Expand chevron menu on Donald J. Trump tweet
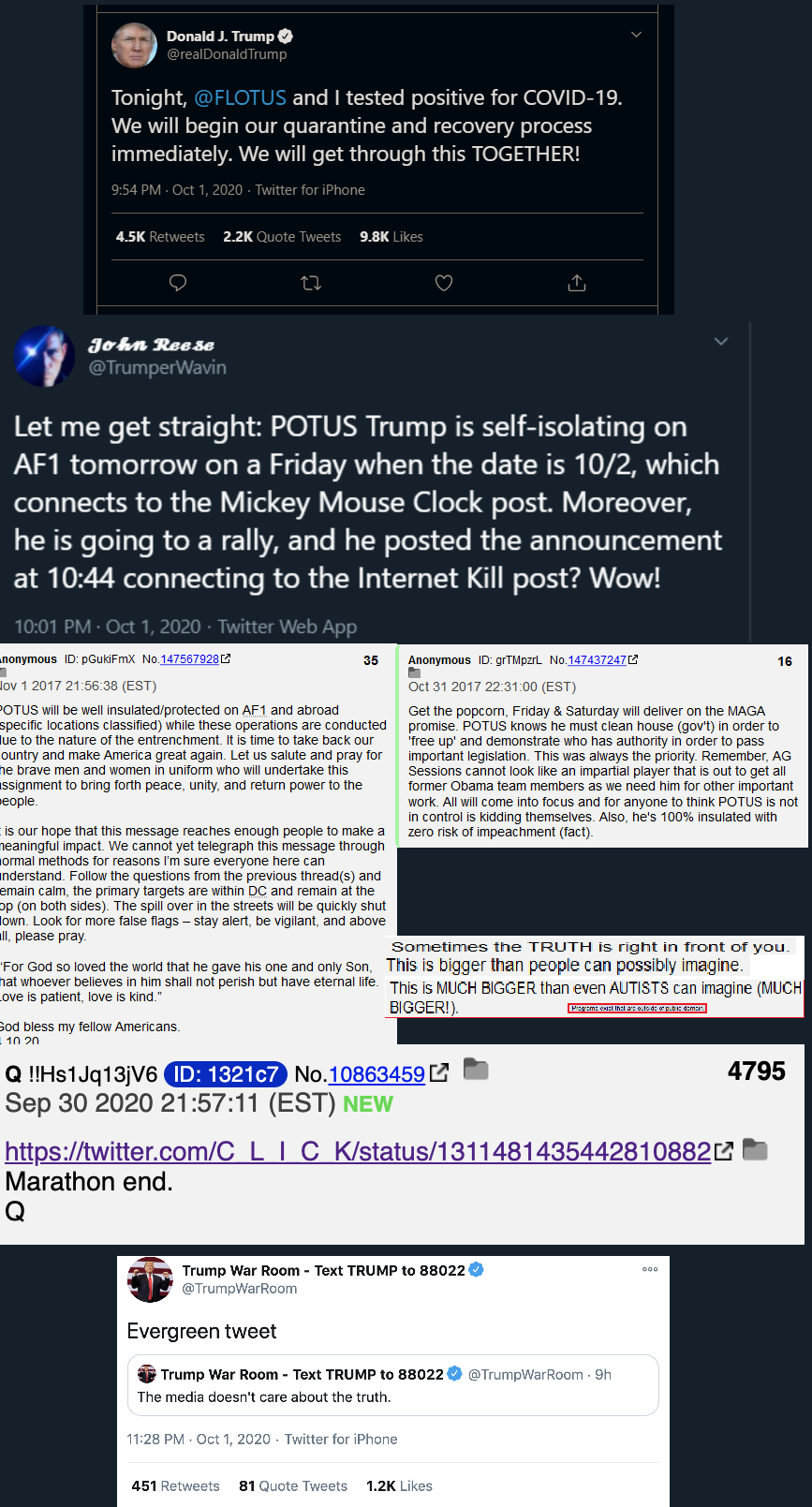 [636, 35]
